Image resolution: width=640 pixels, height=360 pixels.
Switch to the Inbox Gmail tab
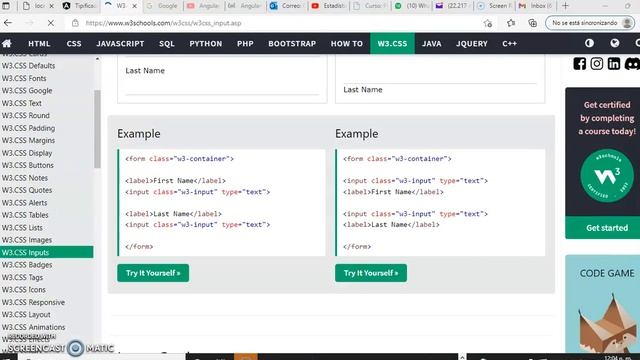(536, 6)
